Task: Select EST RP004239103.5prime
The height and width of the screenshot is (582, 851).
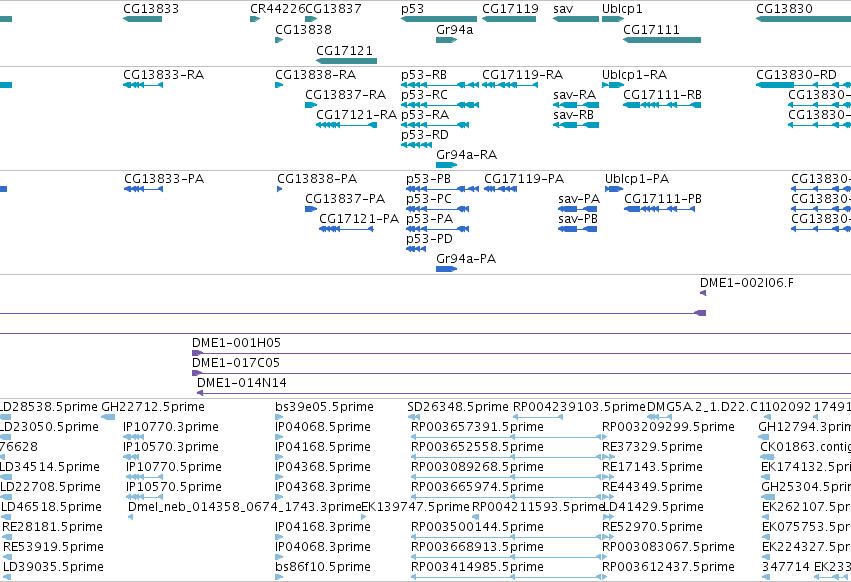Action: pyautogui.click(x=580, y=407)
